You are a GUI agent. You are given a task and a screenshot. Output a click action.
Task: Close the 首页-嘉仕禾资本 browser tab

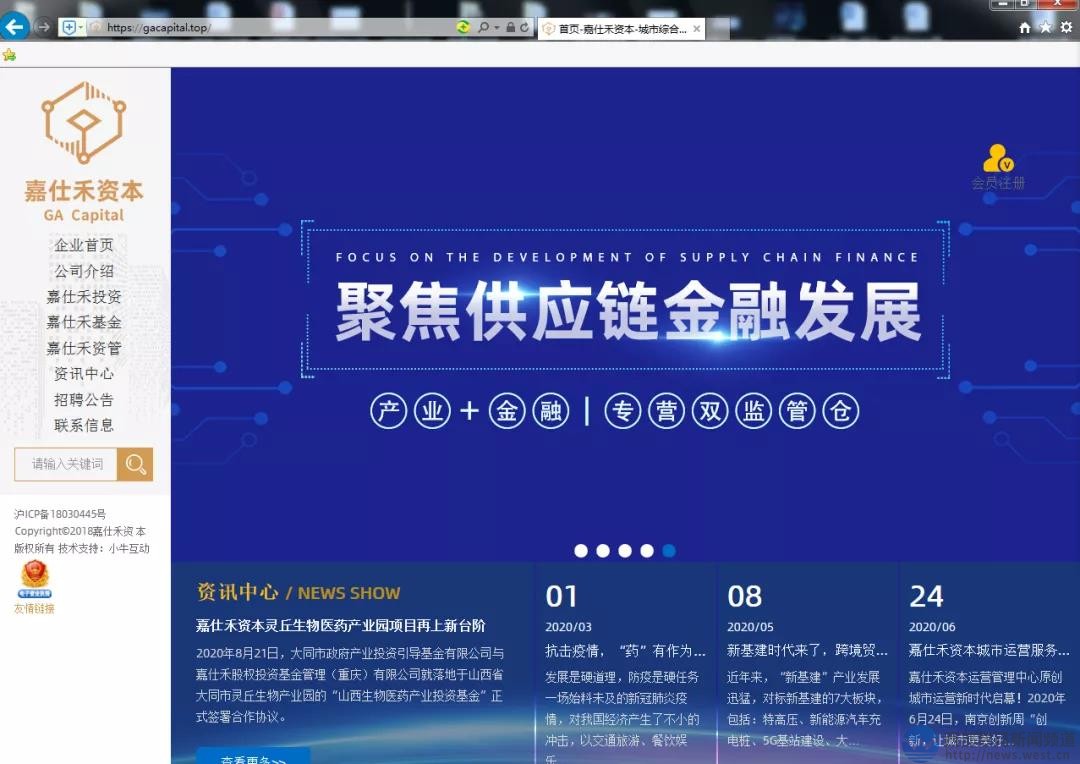[696, 29]
